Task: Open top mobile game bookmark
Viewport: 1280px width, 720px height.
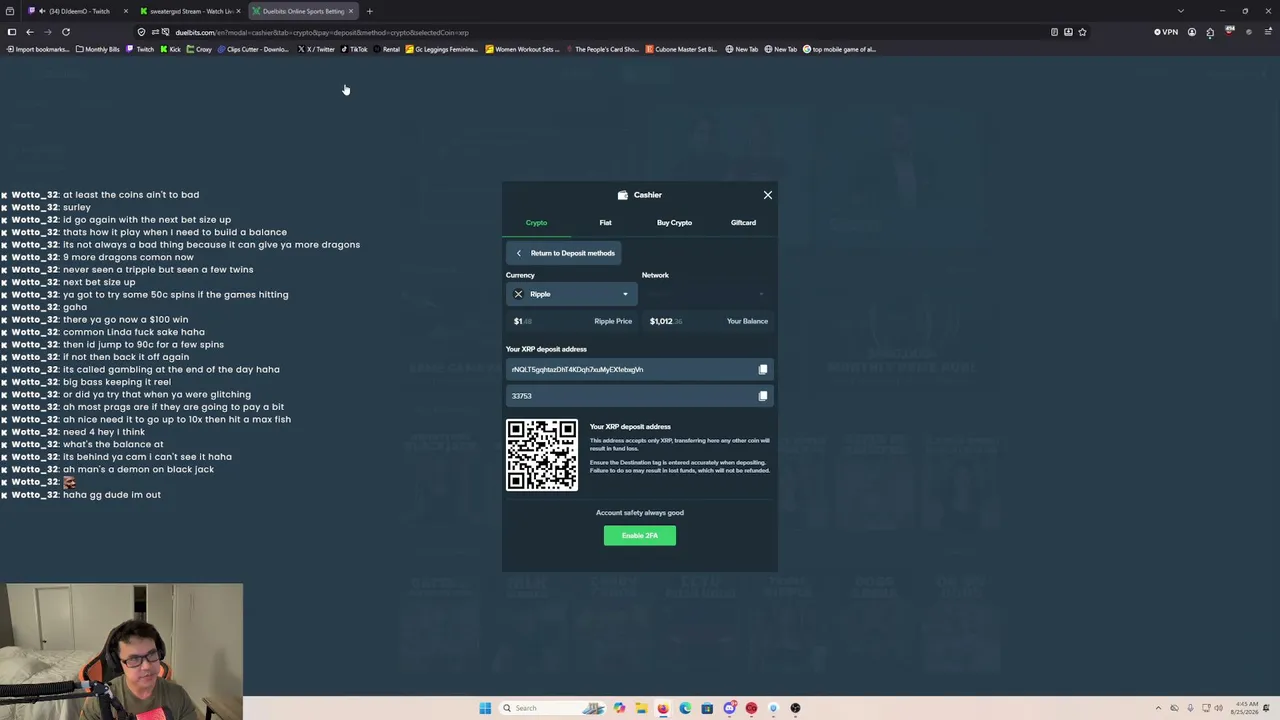Action: pyautogui.click(x=840, y=49)
